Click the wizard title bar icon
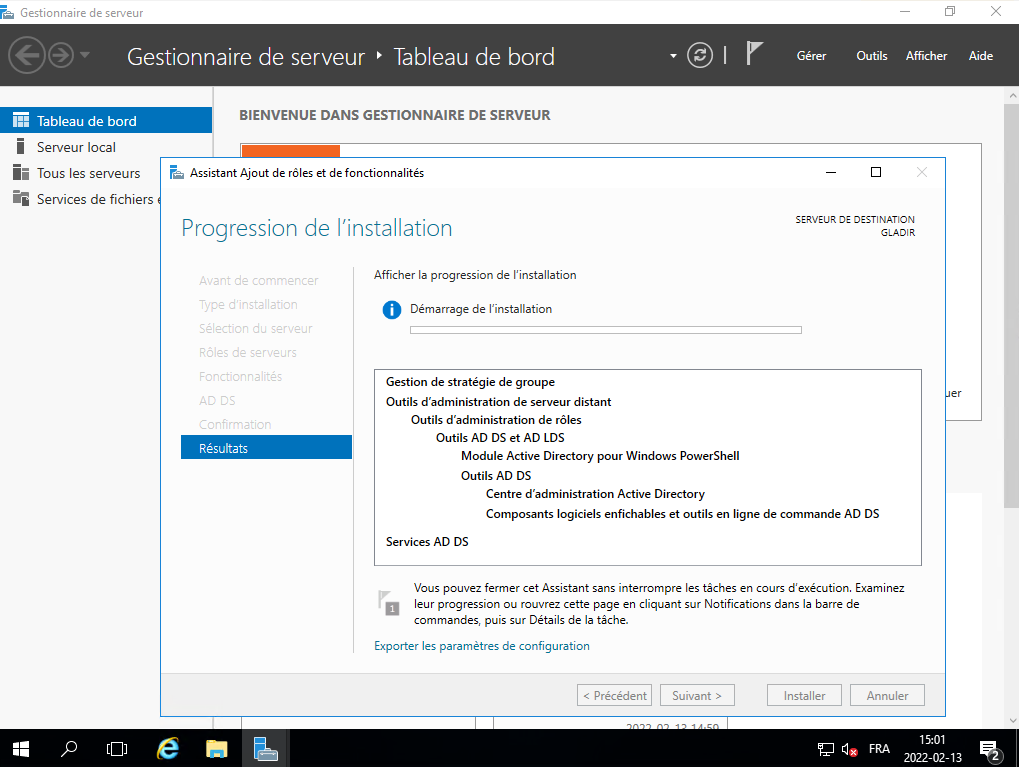The width and height of the screenshot is (1019, 767). (177, 172)
